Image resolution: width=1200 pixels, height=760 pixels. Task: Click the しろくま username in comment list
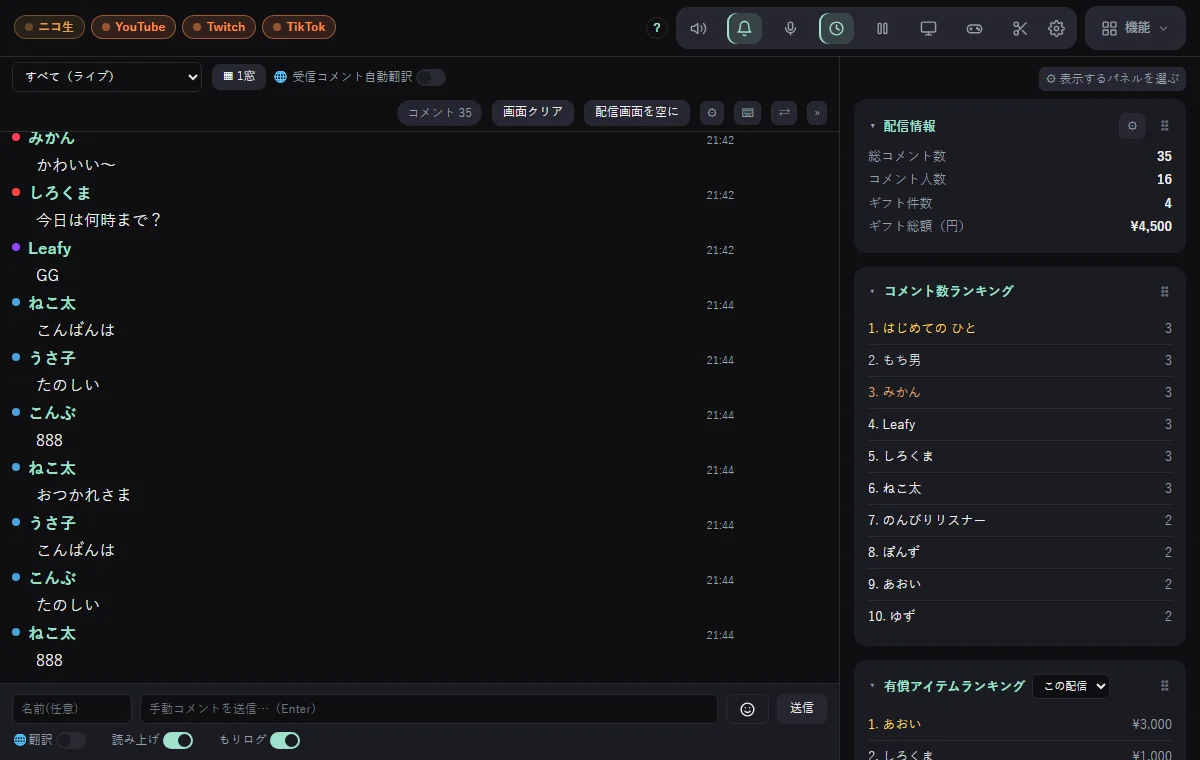tap(60, 193)
